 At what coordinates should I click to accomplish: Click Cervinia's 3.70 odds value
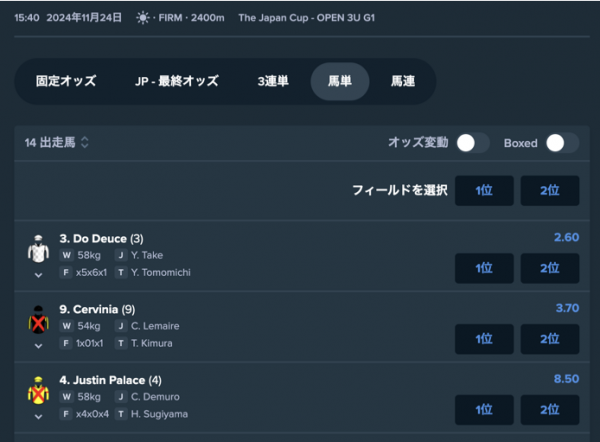(567, 308)
